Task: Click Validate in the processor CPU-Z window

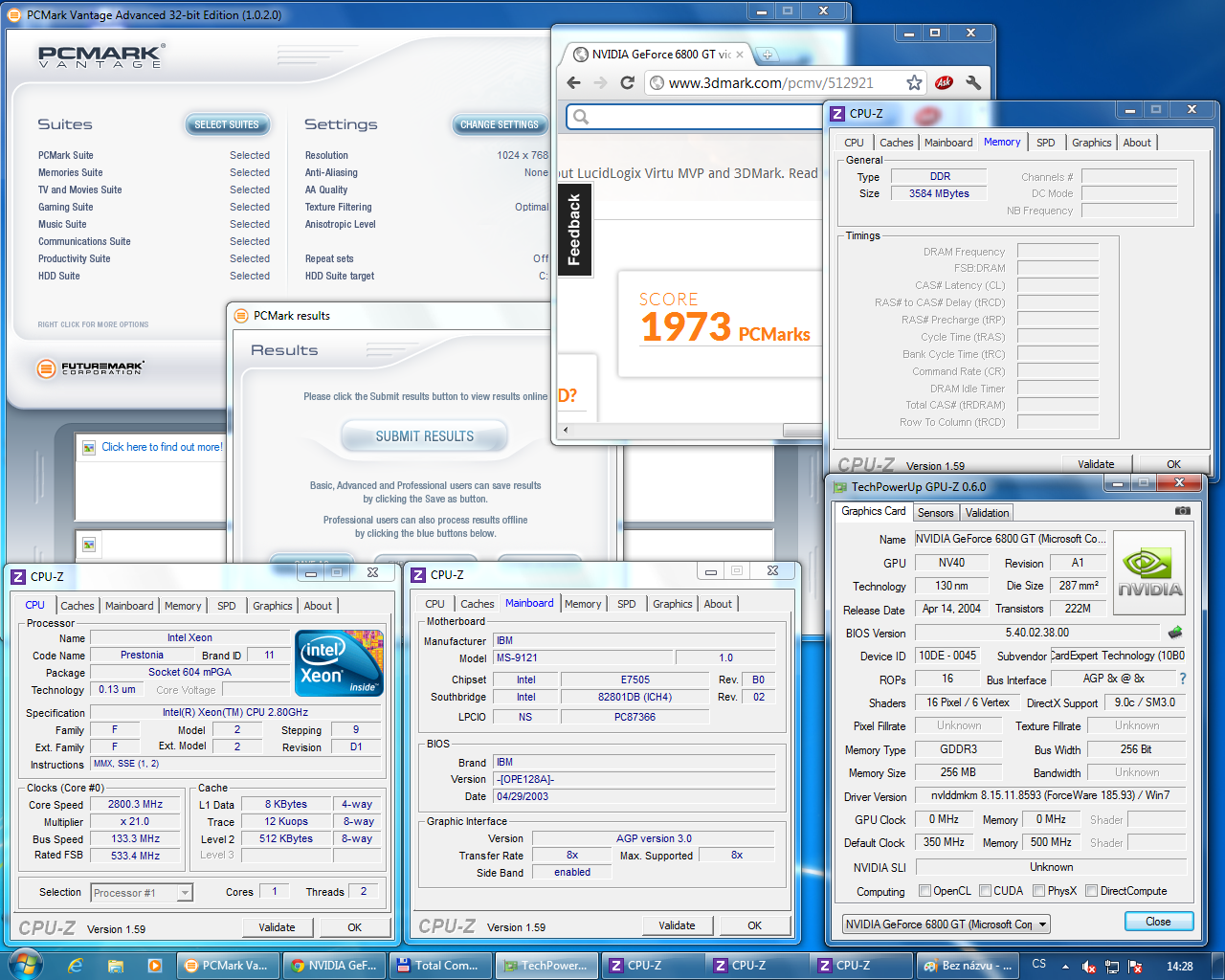Action: click(277, 927)
